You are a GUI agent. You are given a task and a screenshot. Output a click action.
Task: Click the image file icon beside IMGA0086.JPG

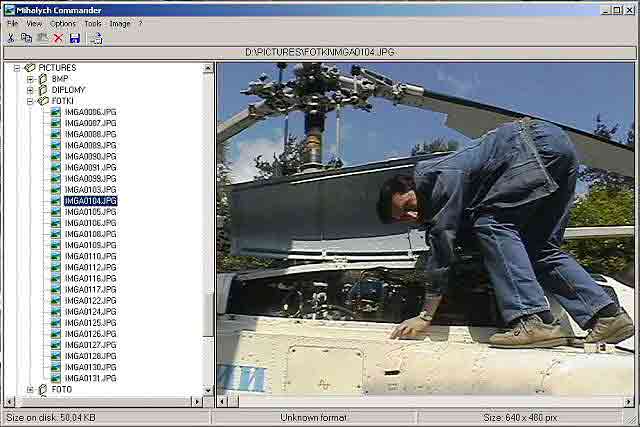tap(56, 112)
